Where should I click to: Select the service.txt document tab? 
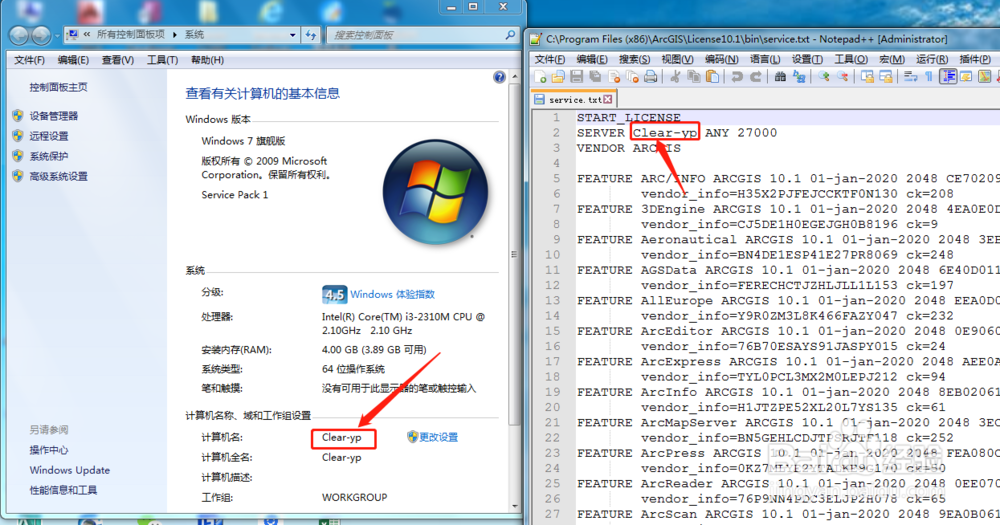[573, 100]
